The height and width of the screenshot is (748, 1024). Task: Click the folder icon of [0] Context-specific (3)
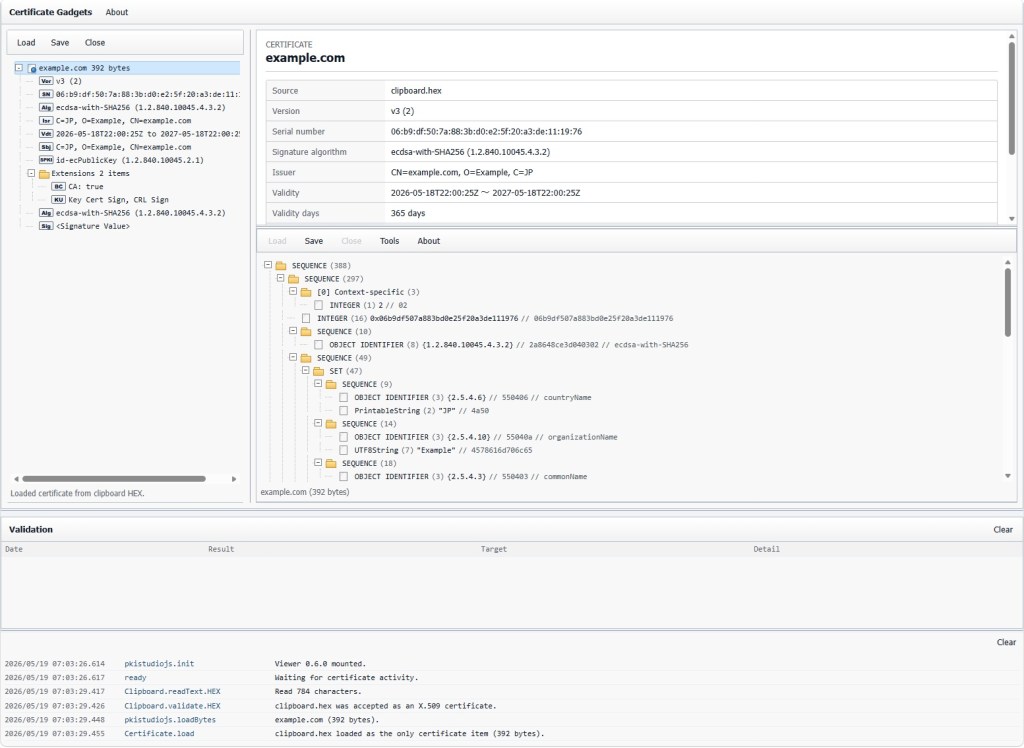306,292
